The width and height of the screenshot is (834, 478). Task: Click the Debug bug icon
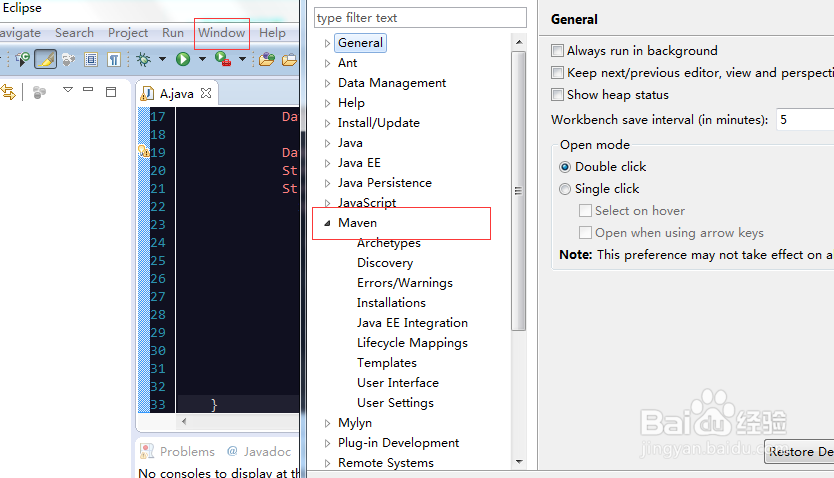tap(143, 59)
